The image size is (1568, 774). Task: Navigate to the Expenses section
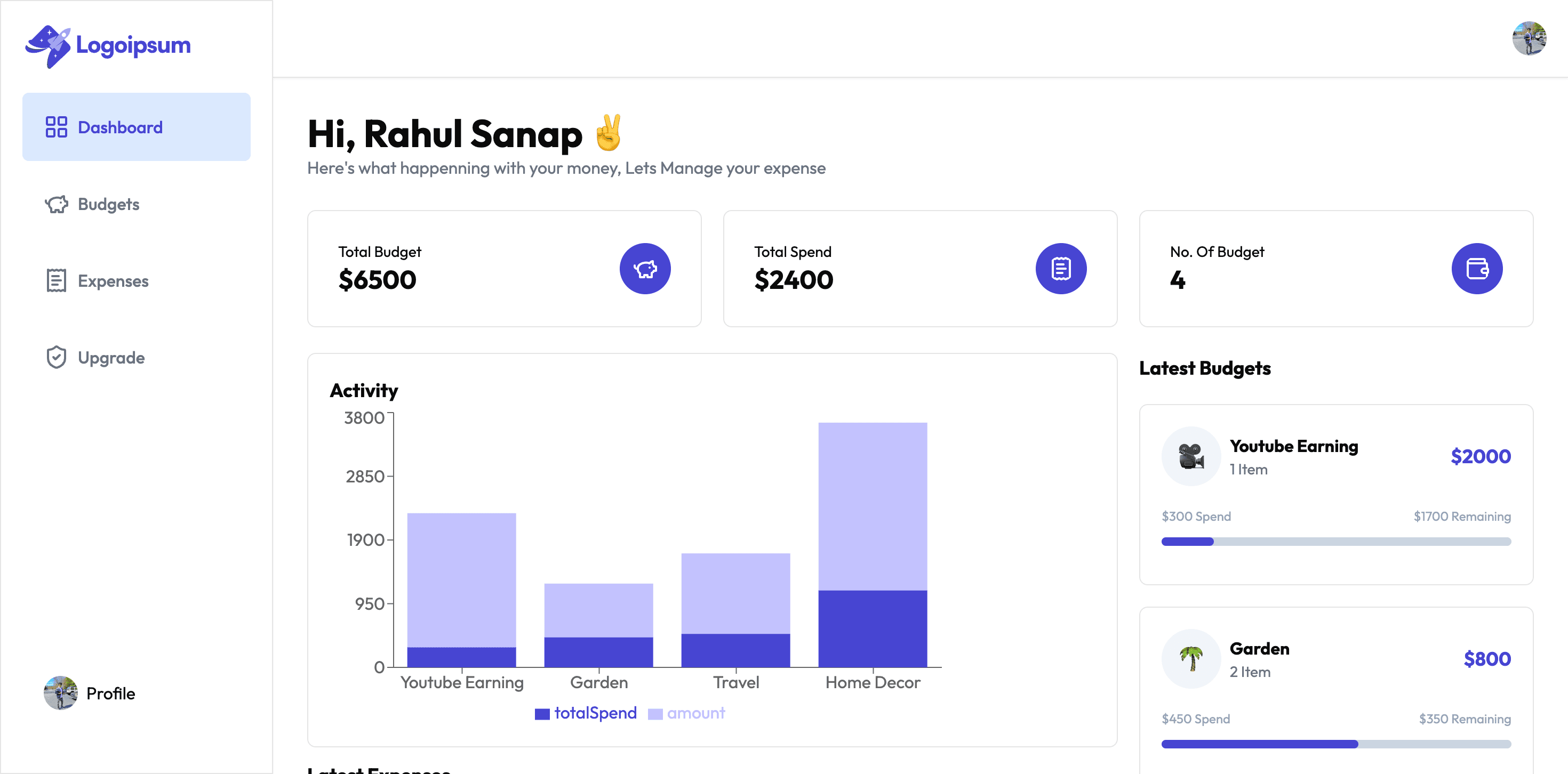click(113, 280)
